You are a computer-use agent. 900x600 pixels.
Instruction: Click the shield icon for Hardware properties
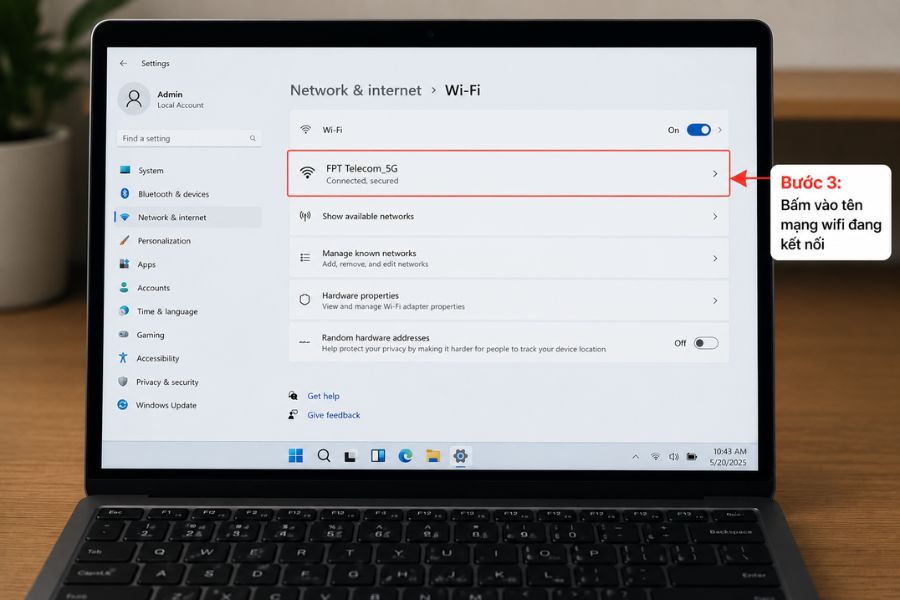pyautogui.click(x=305, y=300)
